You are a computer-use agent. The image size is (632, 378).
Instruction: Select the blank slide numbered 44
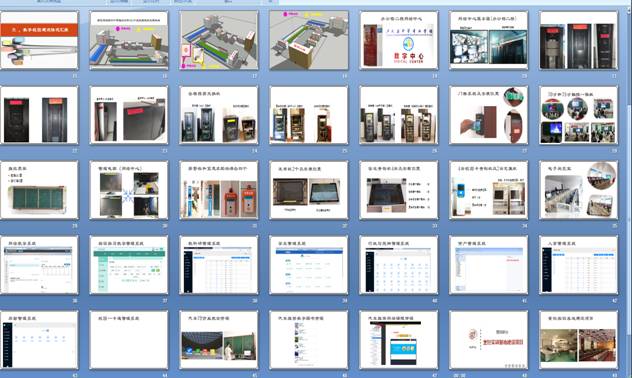pyautogui.click(x=129, y=339)
